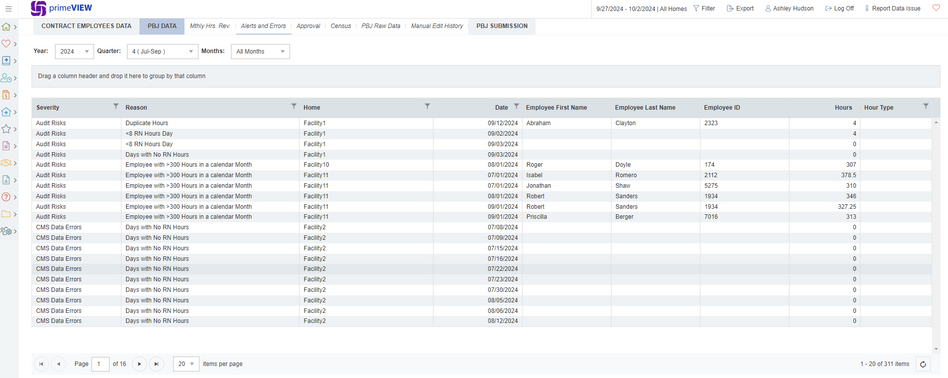Click the blue medical plus sidebar icon
Image resolution: width=948 pixels, height=378 pixels.
coord(6,61)
